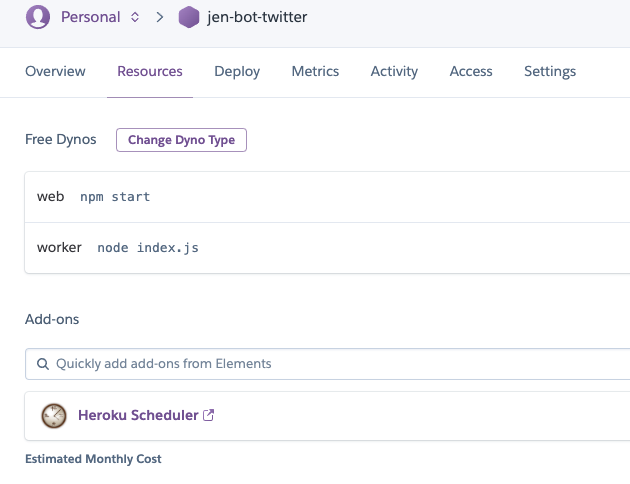The height and width of the screenshot is (484, 630).
Task: Click the Personal breadcrumb link
Action: point(90,17)
